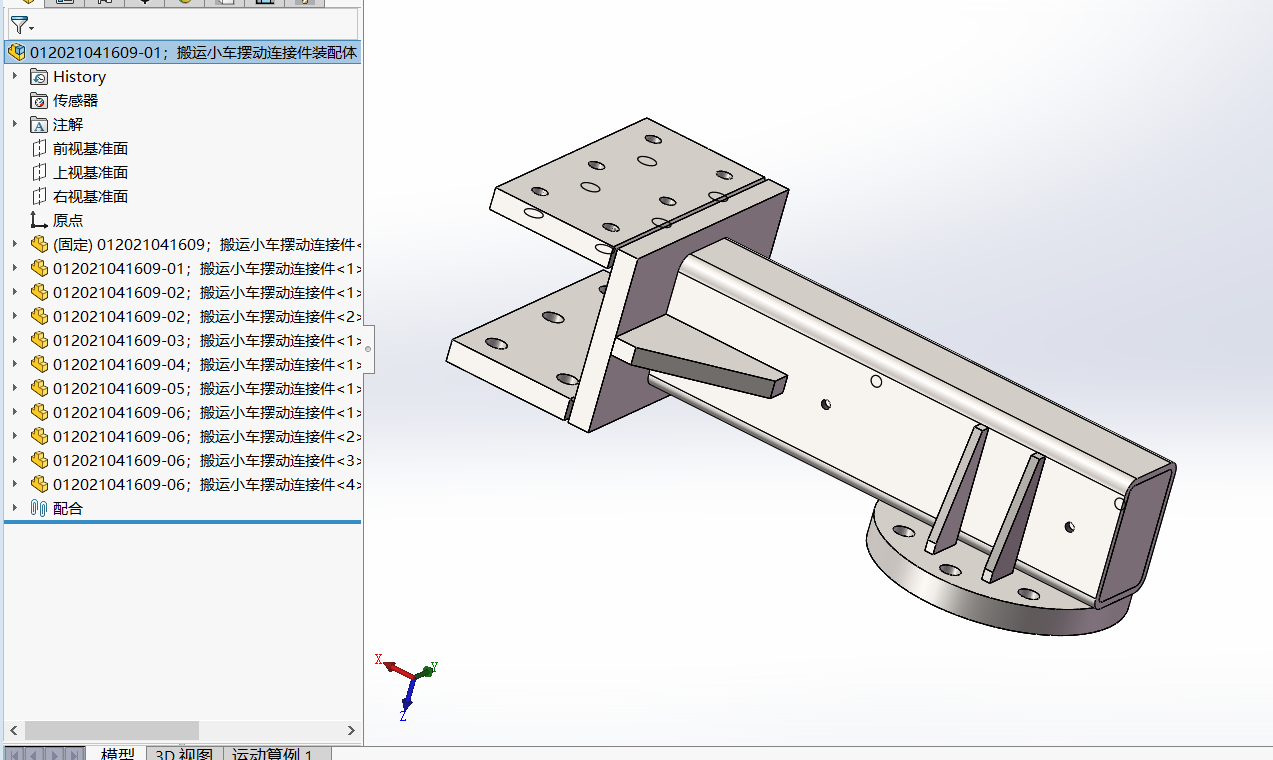
Task: Expand the History node
Action: [15, 77]
